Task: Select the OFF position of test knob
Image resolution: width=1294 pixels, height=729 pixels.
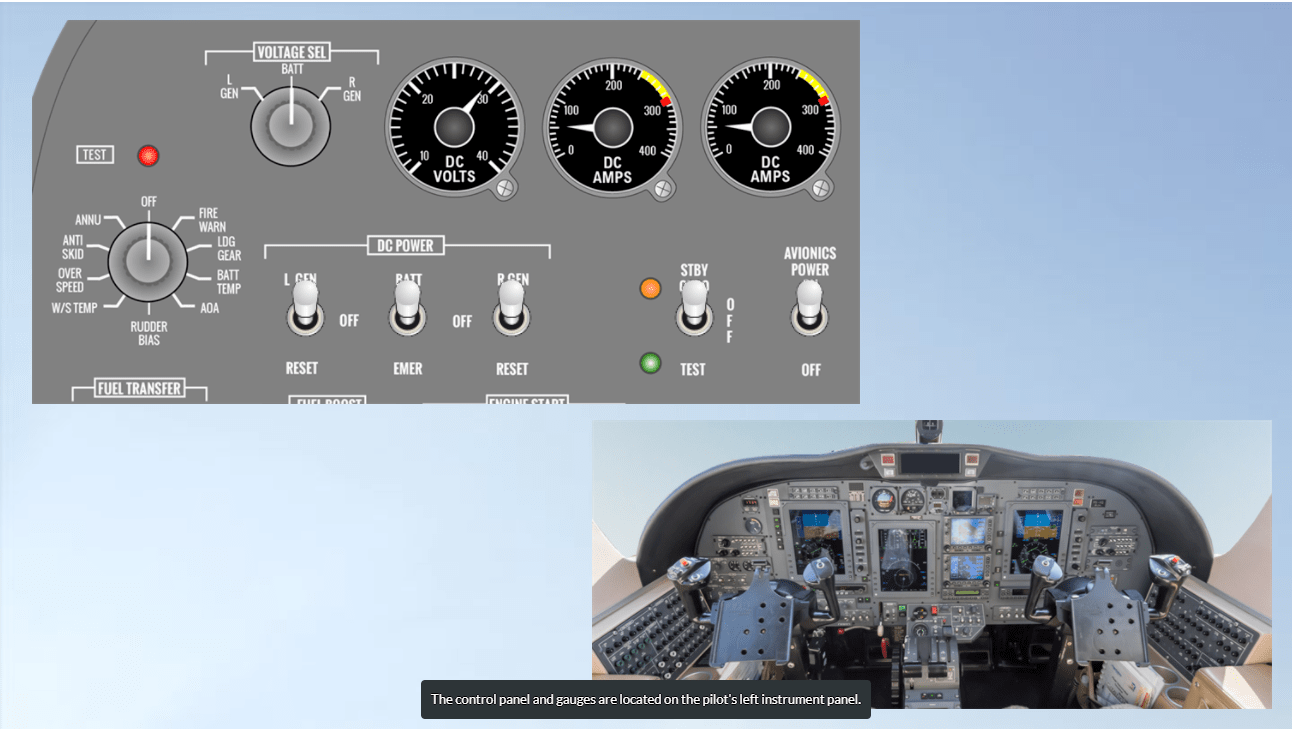Action: pos(149,201)
